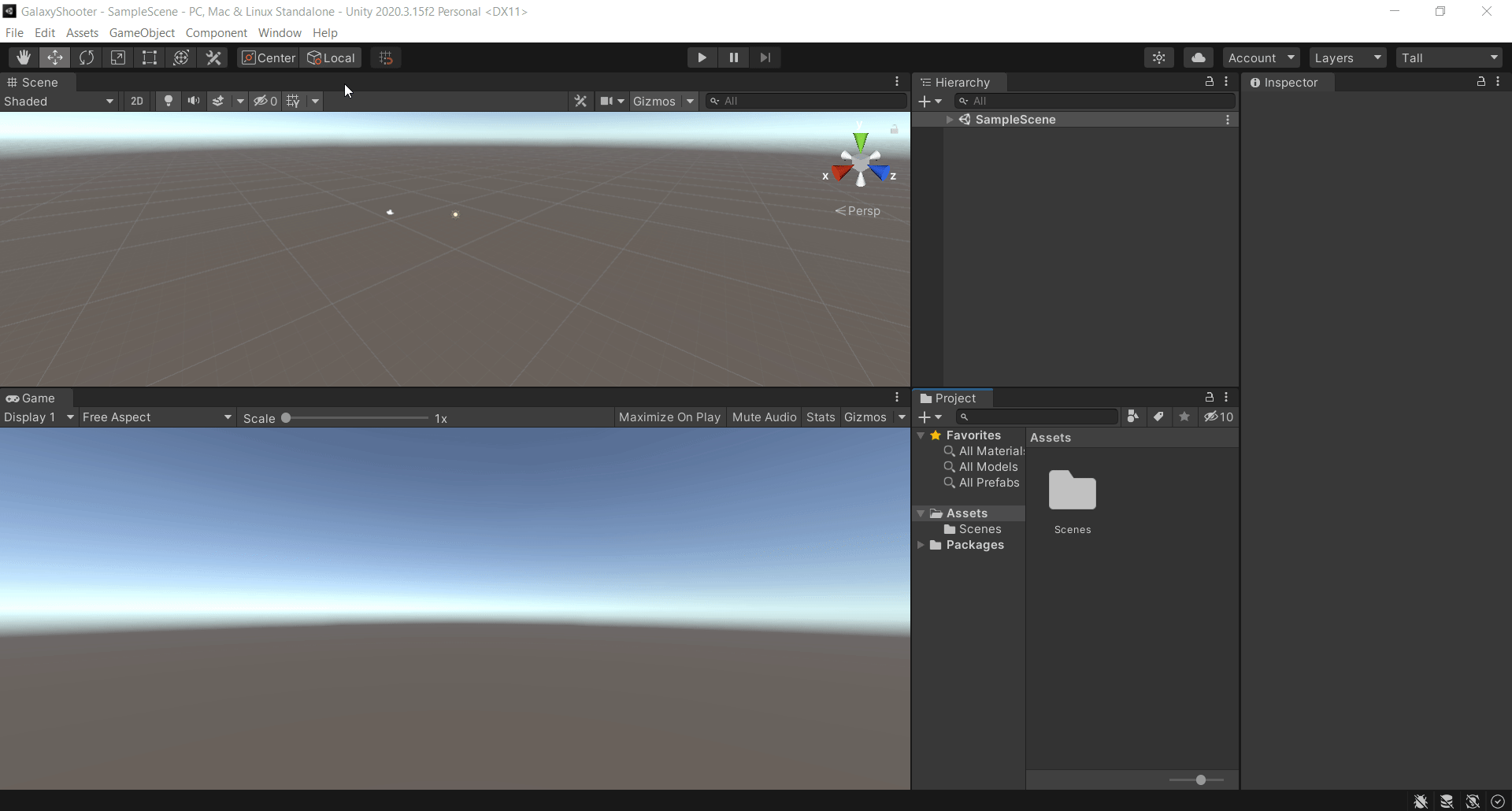
Task: Select the Rotate tool
Action: (87, 57)
